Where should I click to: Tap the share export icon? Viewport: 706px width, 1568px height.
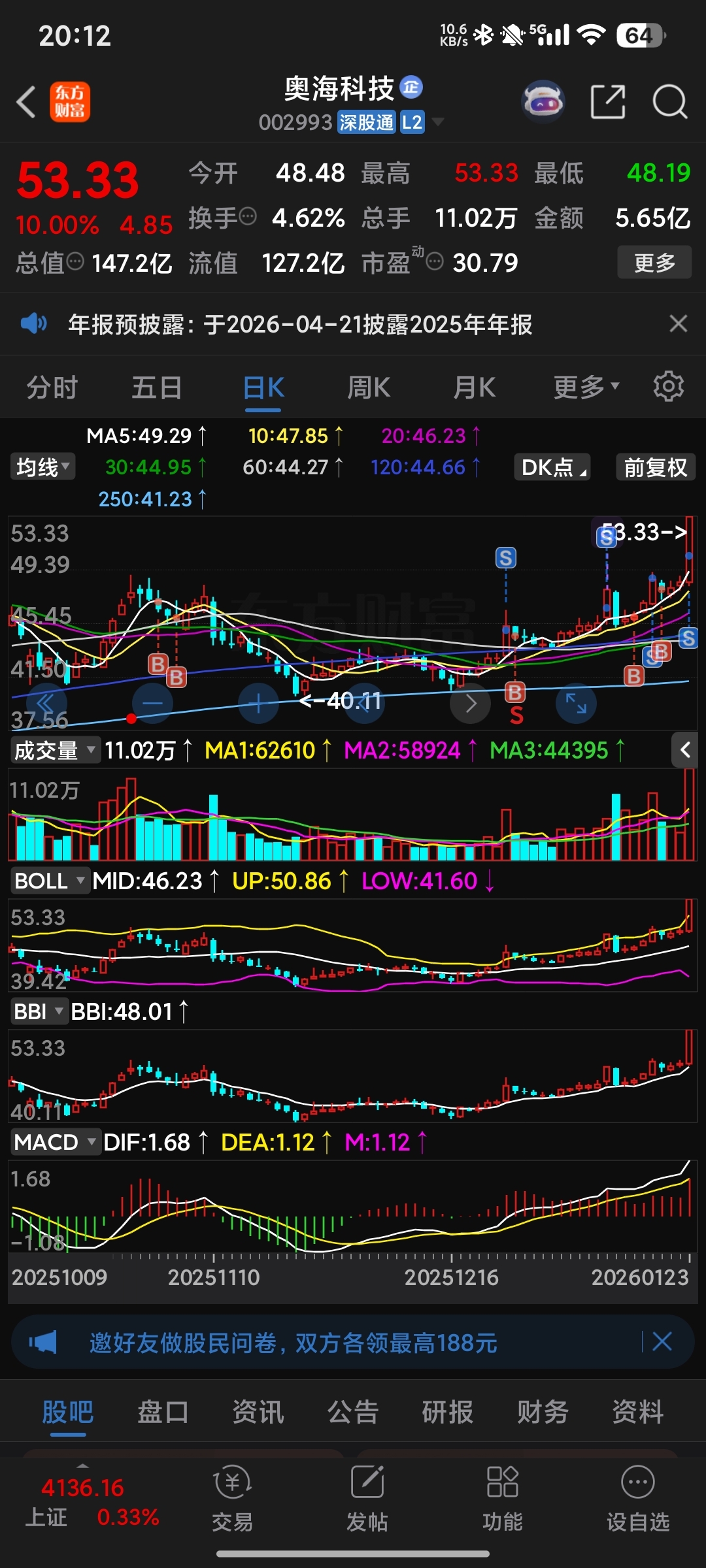pos(608,102)
